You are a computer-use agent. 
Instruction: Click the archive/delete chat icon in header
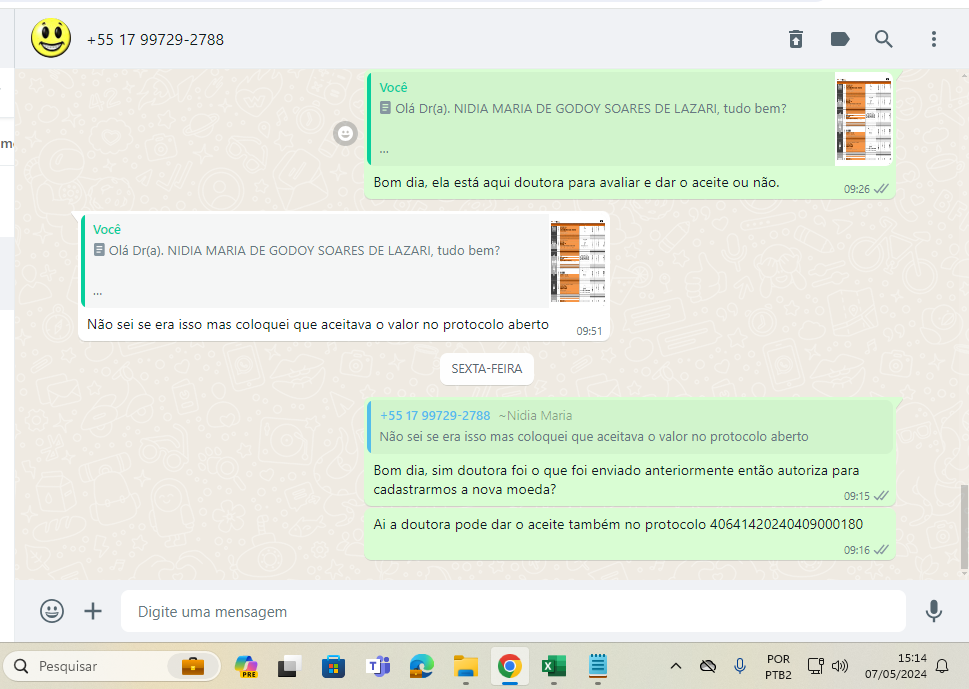pos(796,39)
